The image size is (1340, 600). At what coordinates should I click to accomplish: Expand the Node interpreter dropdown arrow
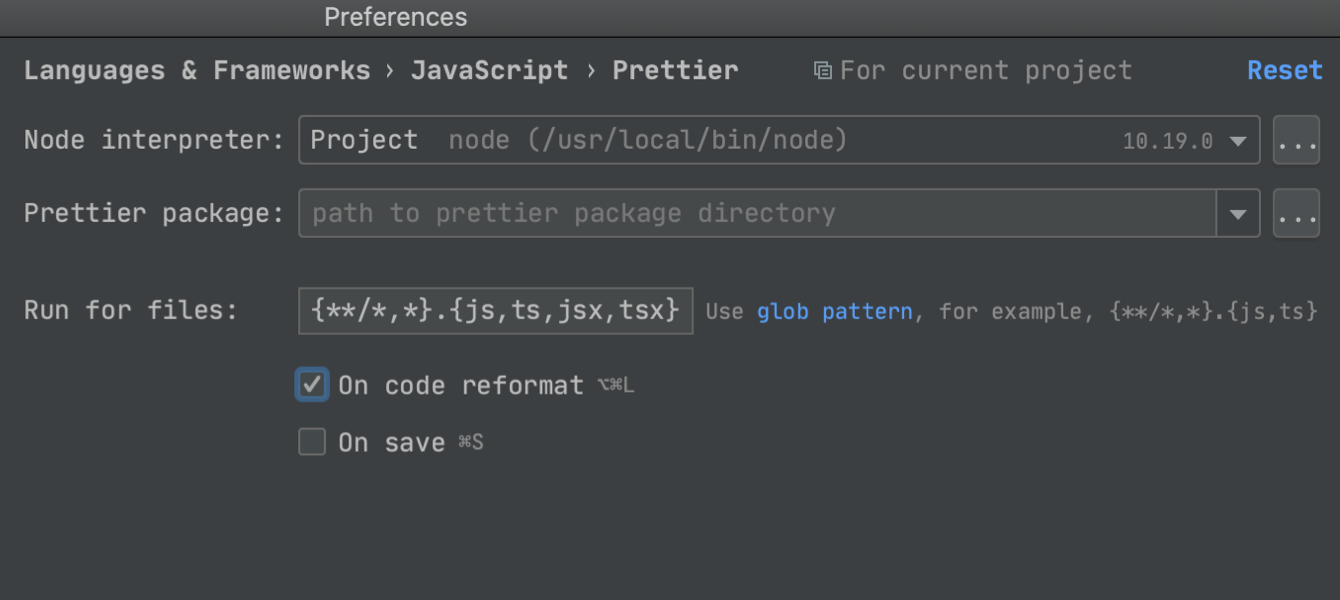click(1238, 142)
